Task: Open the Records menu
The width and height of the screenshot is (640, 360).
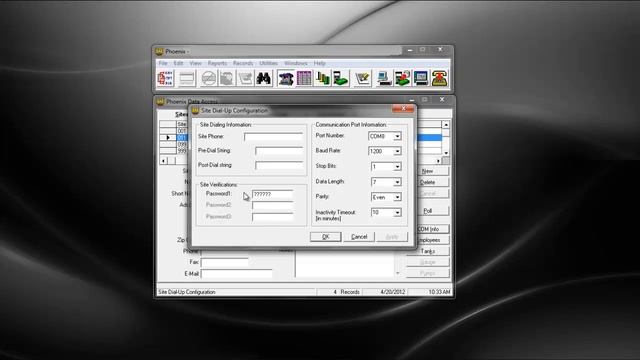Action: tap(243, 63)
